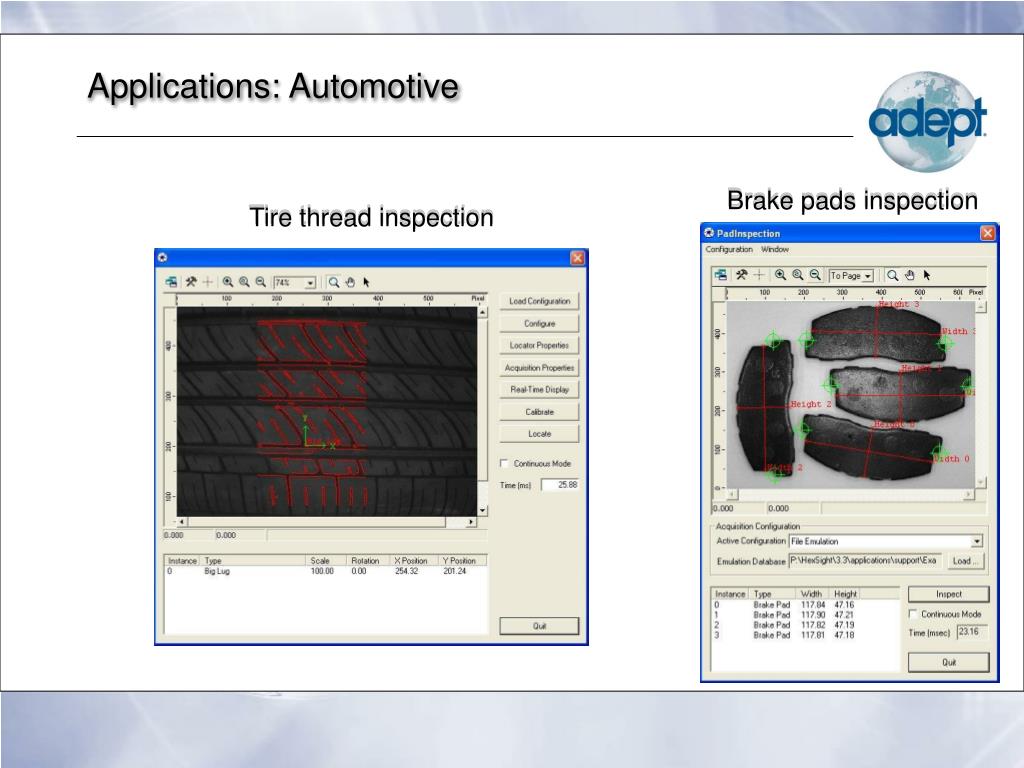Click the display settings icon in tire inspection toolbar
The height and width of the screenshot is (768, 1024).
[171, 282]
